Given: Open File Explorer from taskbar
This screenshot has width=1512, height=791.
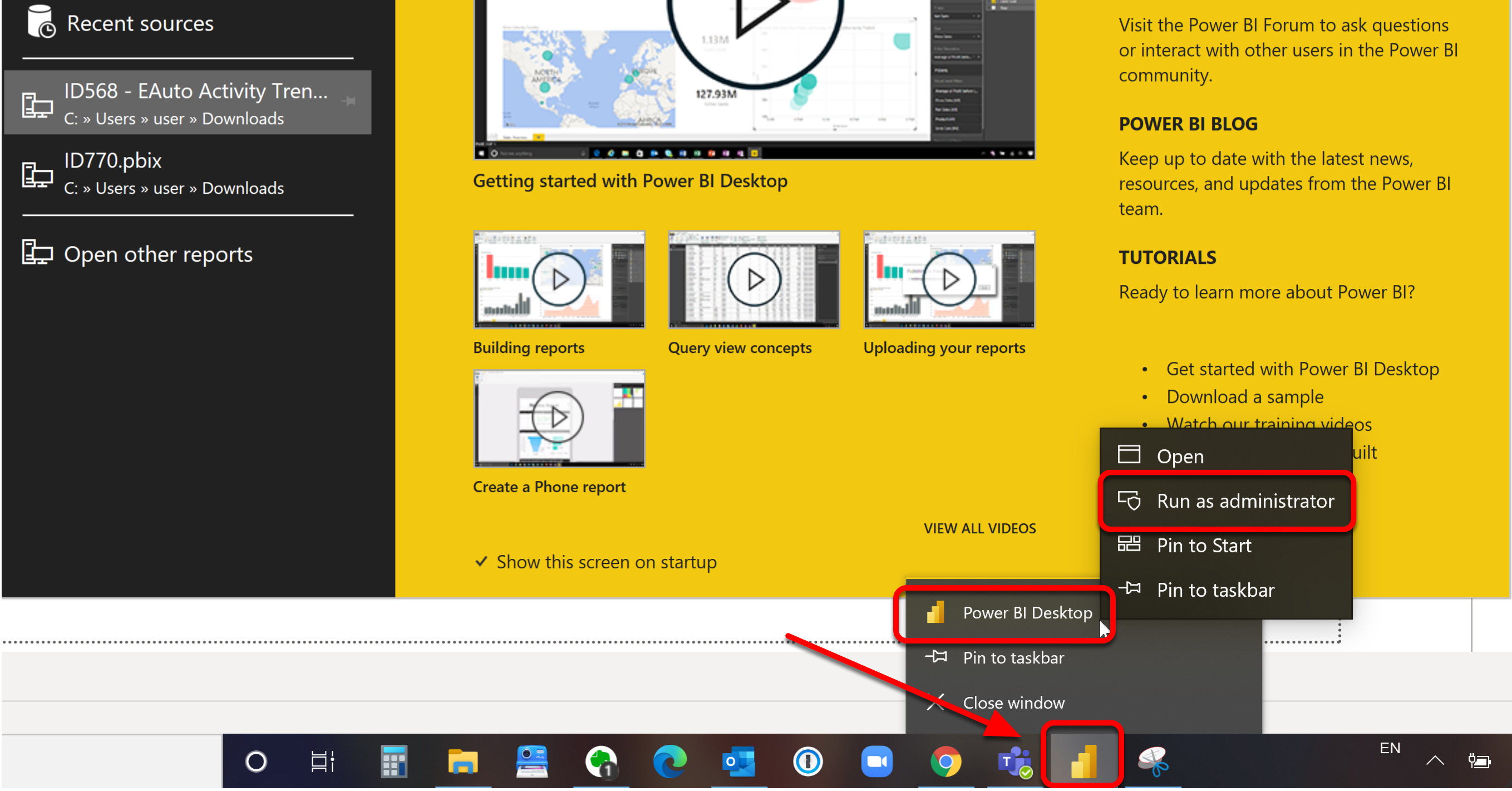Looking at the screenshot, I should [462, 761].
